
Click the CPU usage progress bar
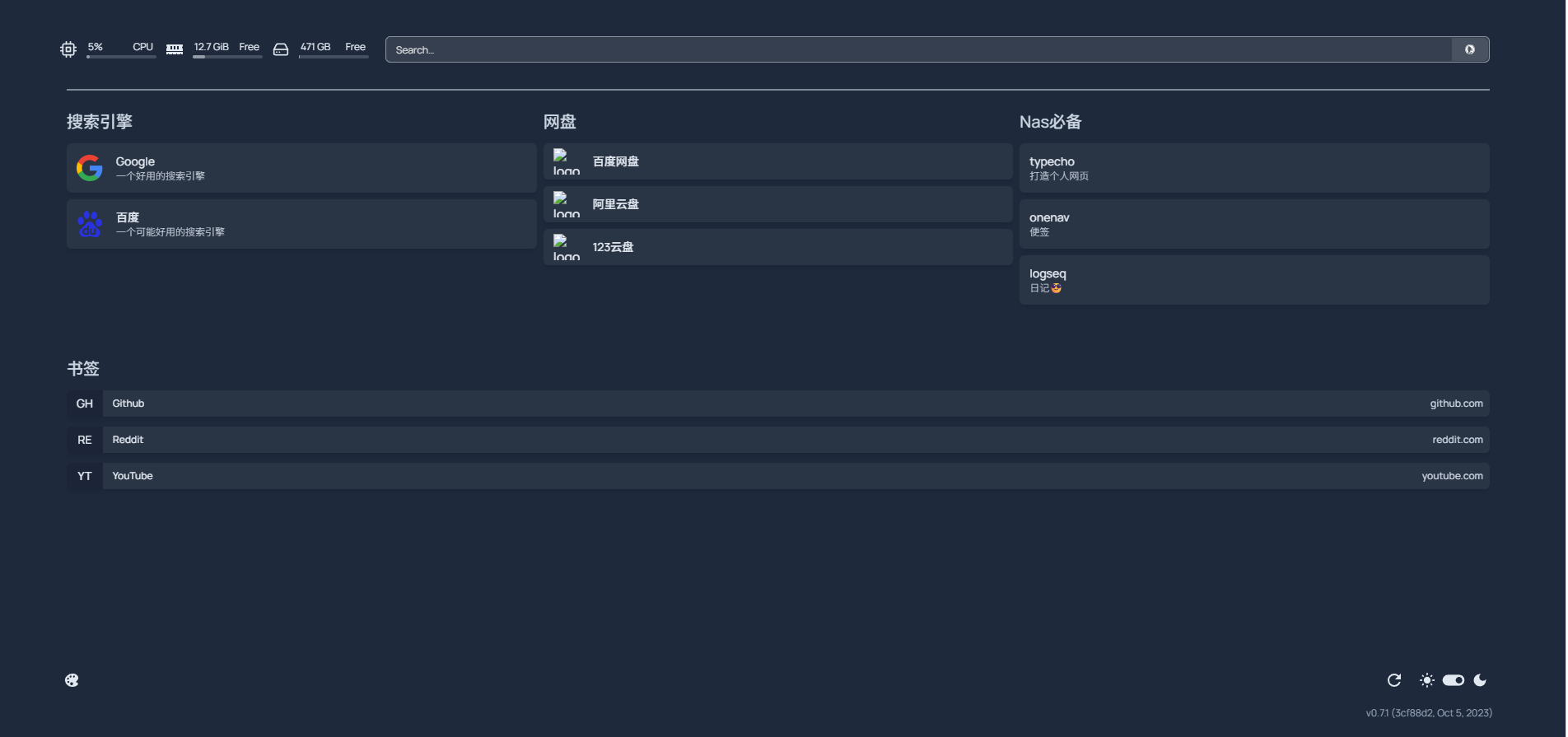click(121, 57)
